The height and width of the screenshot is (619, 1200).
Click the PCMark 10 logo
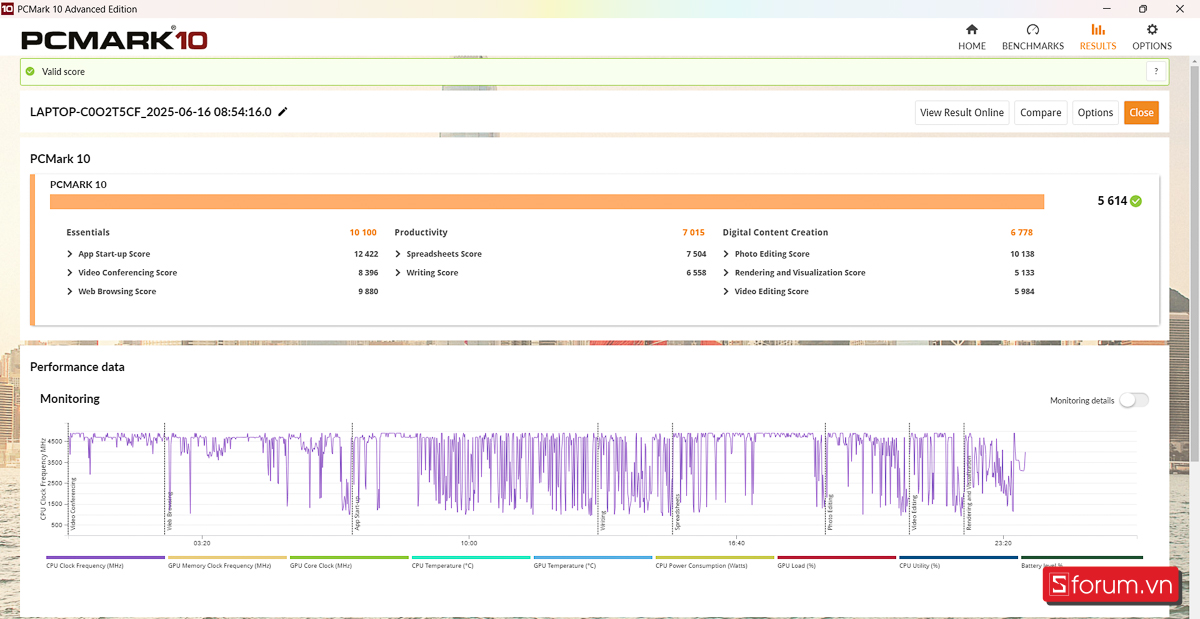(x=114, y=40)
